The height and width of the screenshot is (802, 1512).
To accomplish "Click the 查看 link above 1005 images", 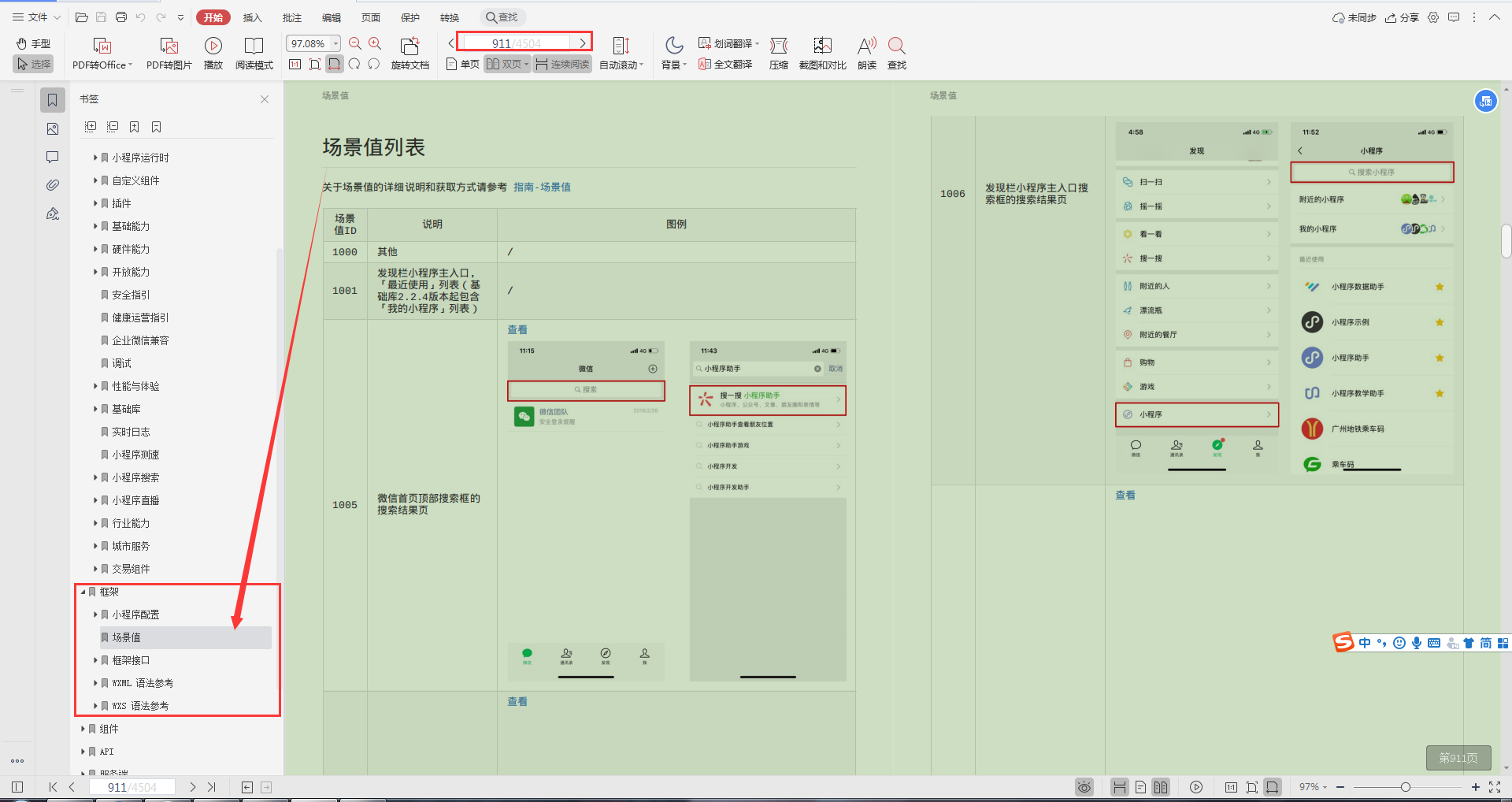I will point(517,329).
